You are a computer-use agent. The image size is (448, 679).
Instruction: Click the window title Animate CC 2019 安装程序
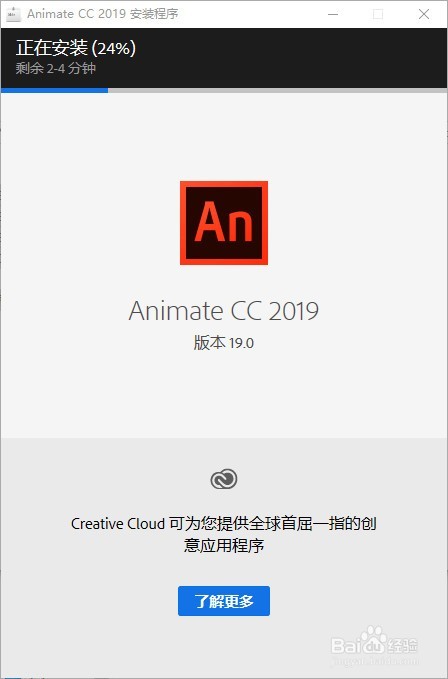pyautogui.click(x=103, y=14)
